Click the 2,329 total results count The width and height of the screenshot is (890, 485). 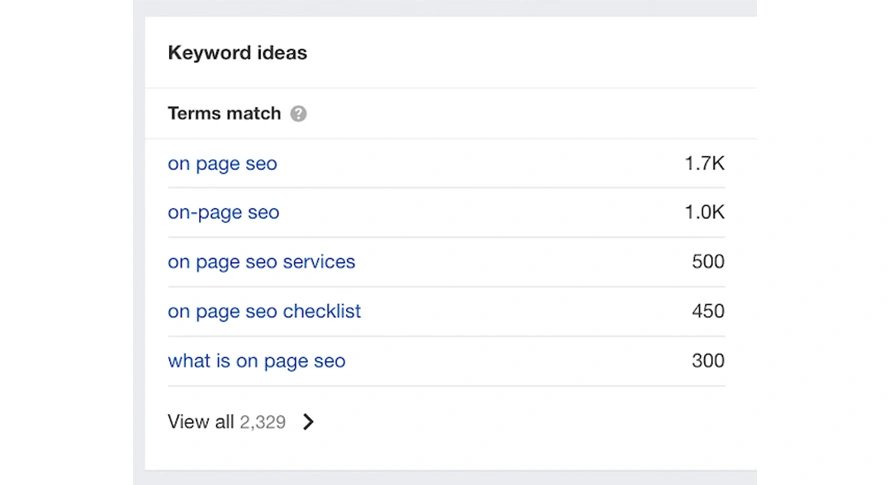[262, 422]
